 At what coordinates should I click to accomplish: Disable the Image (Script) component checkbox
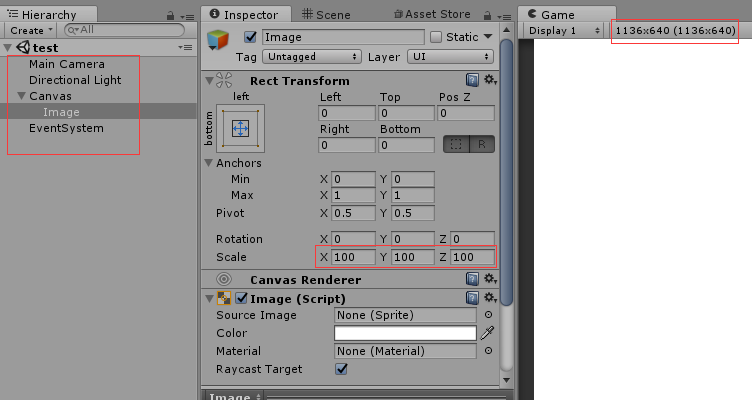(x=242, y=298)
